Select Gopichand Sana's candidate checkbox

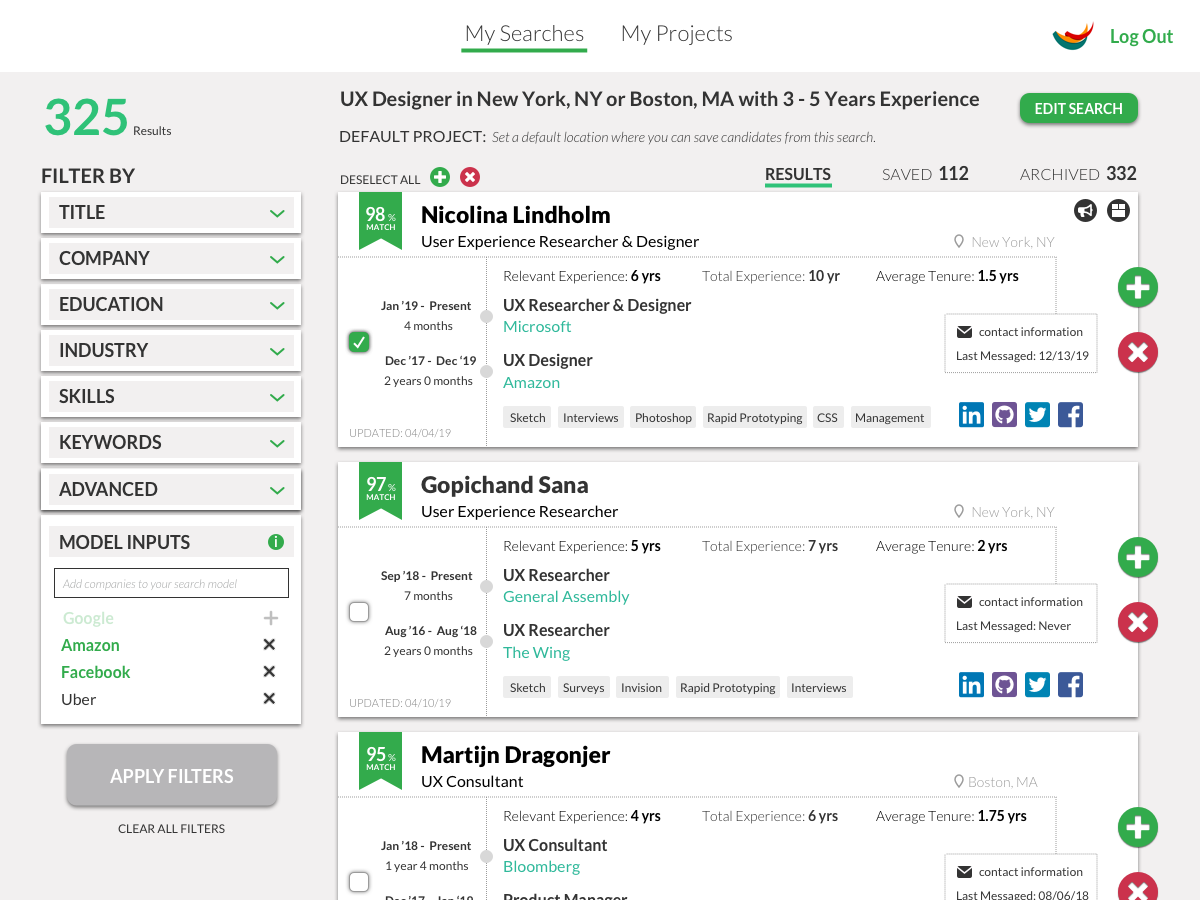point(359,611)
